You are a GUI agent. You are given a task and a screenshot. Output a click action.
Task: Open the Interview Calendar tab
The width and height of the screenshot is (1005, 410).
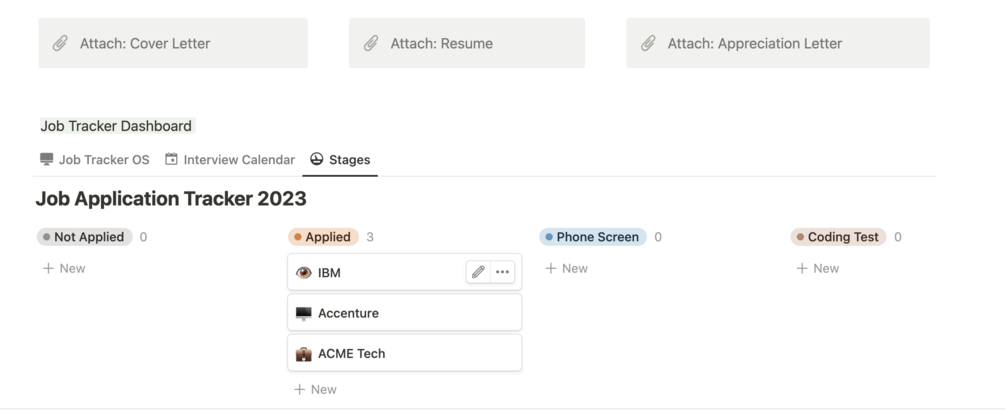click(230, 160)
